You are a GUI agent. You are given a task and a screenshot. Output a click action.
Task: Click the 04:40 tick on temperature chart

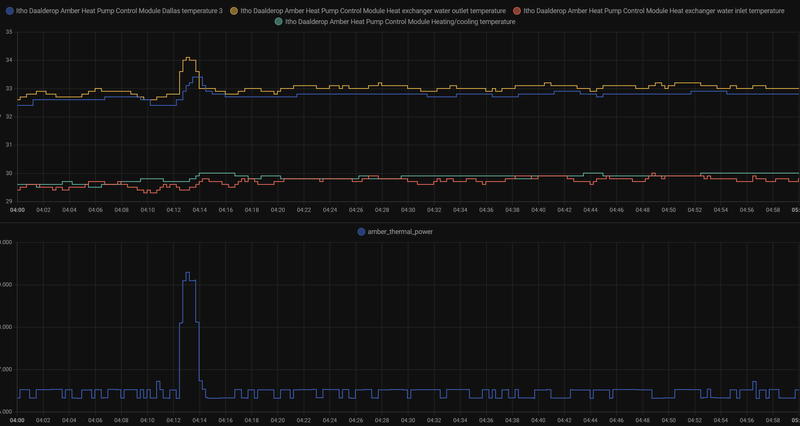click(x=538, y=210)
